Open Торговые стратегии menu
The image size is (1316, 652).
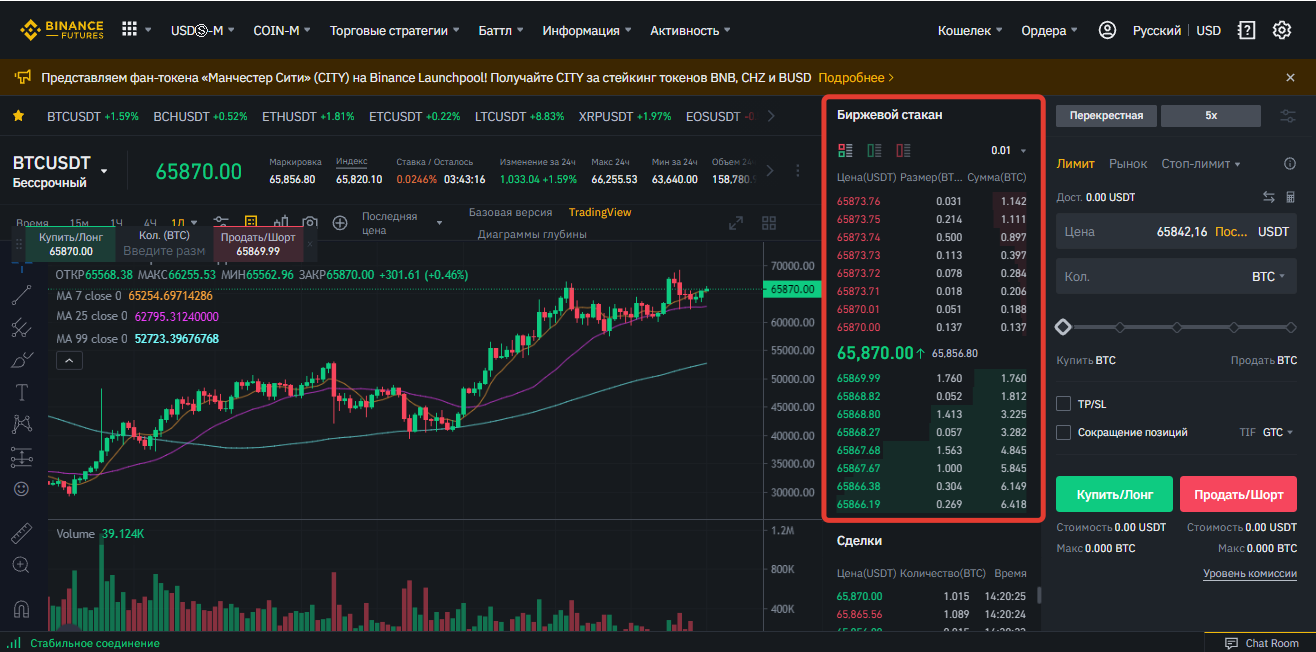coord(395,30)
